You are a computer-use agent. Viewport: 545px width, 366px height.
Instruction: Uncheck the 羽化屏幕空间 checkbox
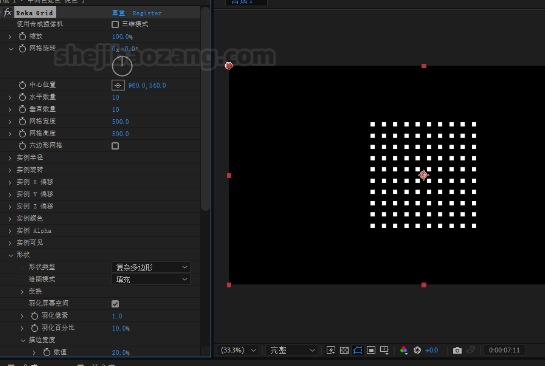[x=115, y=304]
